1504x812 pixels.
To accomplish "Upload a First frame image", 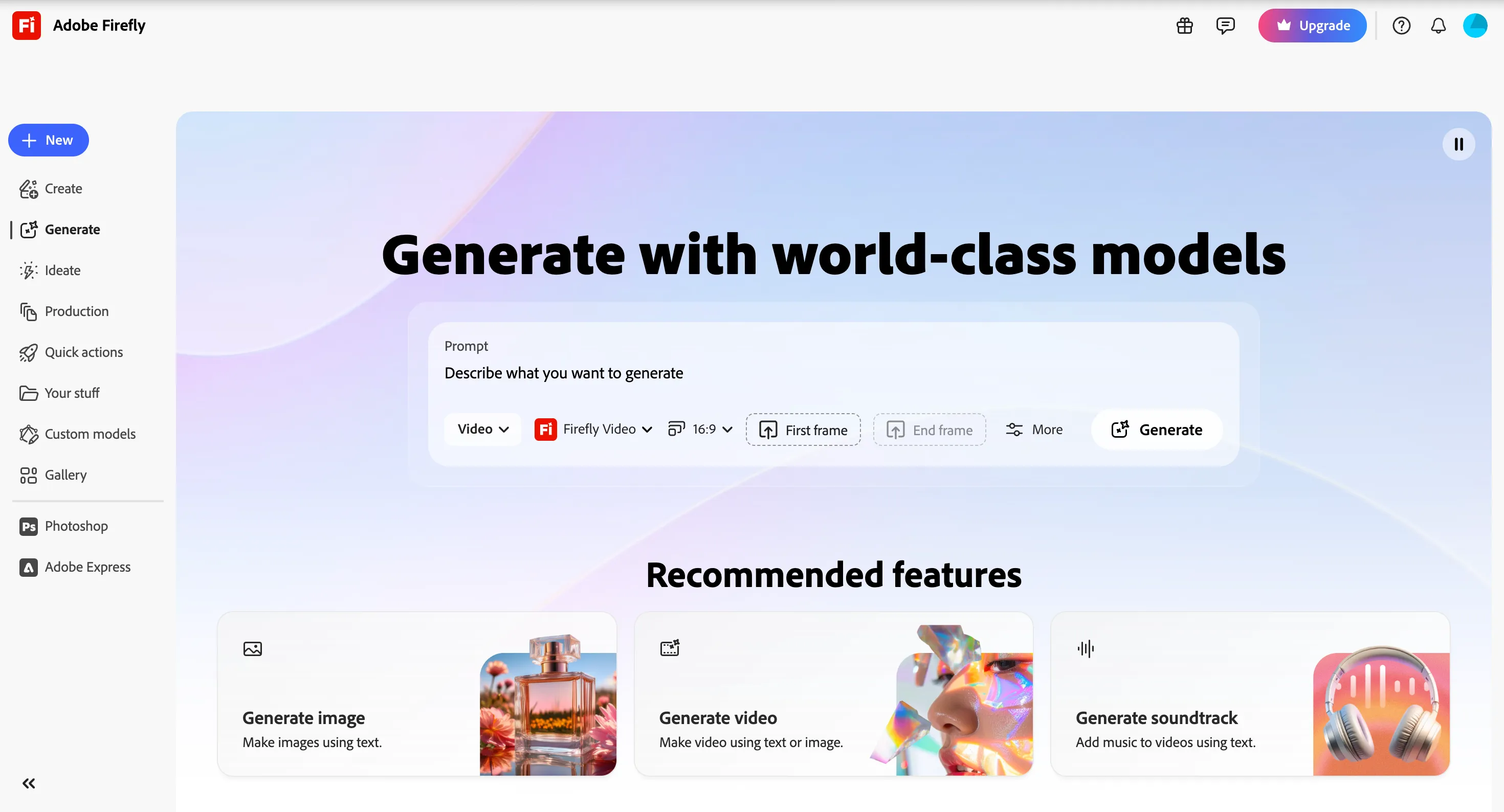I will [x=803, y=430].
